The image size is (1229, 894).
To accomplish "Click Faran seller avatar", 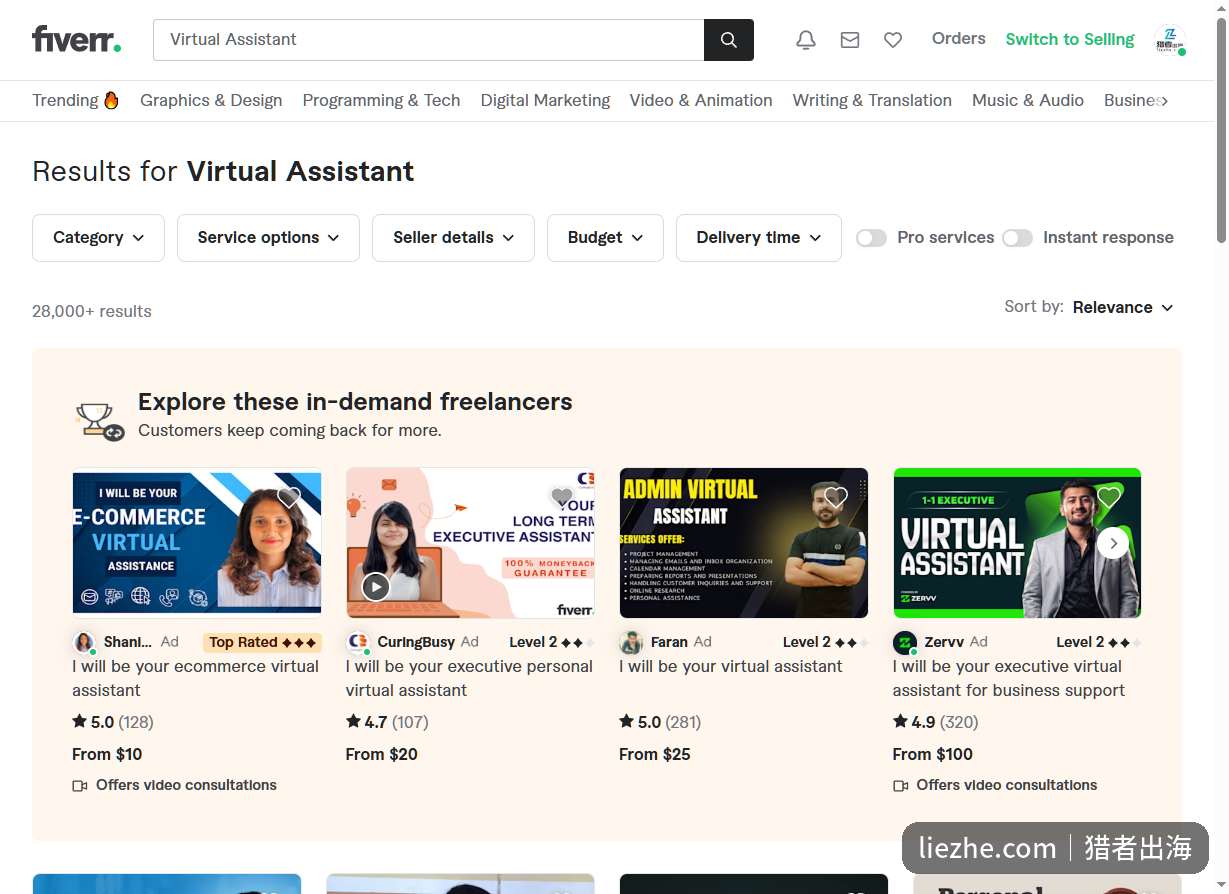I will (631, 642).
